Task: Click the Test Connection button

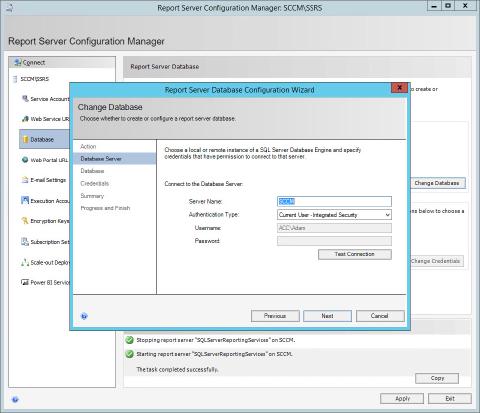Action: [x=355, y=254]
